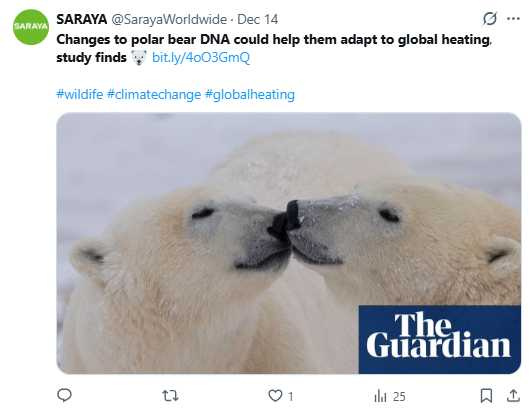Screen dimensions: 531x414
Task: View analytics via the bar chart icon
Action: 380,396
